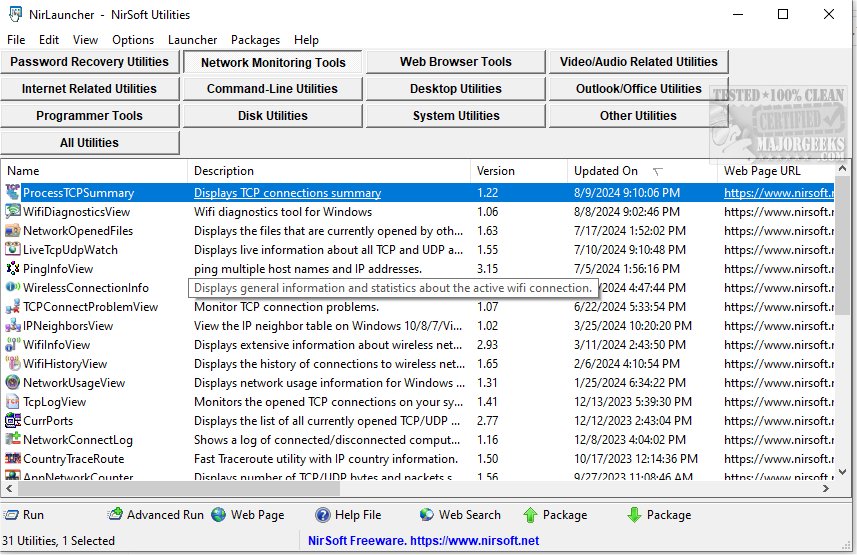
Task: Click the CurrPorts utility icon
Action: pos(13,420)
